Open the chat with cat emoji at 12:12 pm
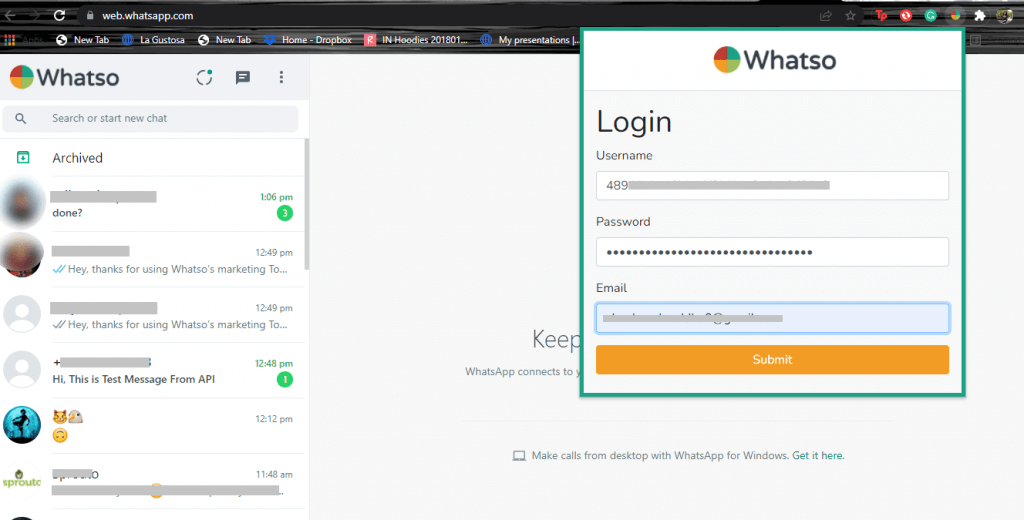The image size is (1024, 520). tap(153, 426)
